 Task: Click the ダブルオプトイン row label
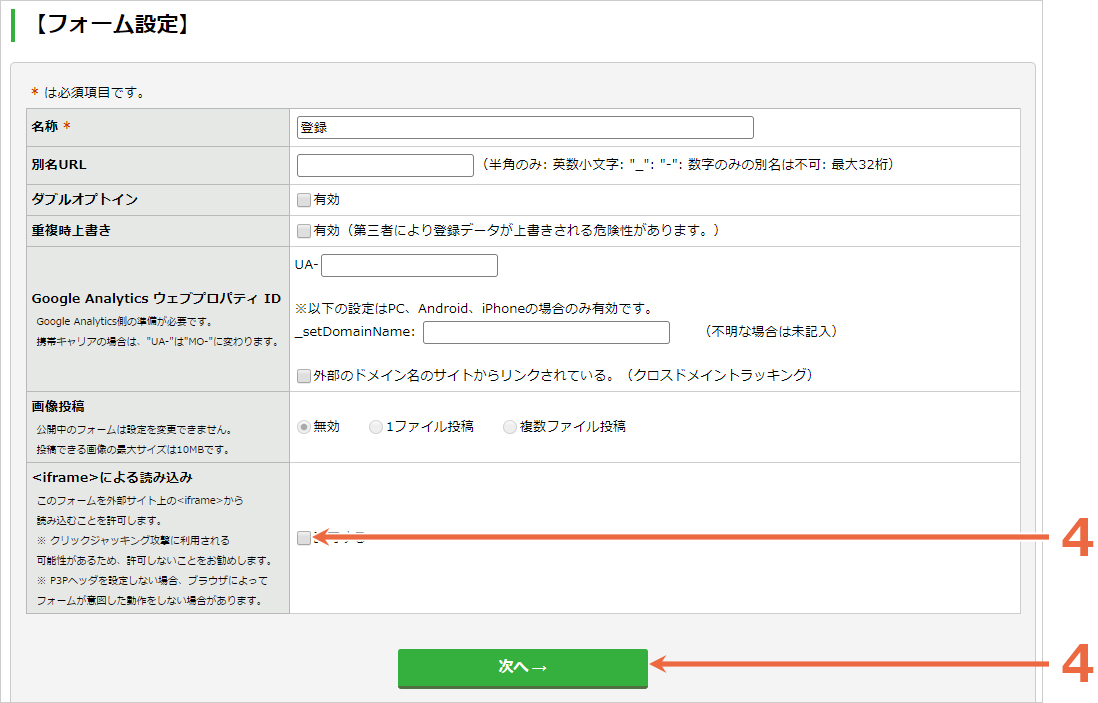click(85, 200)
